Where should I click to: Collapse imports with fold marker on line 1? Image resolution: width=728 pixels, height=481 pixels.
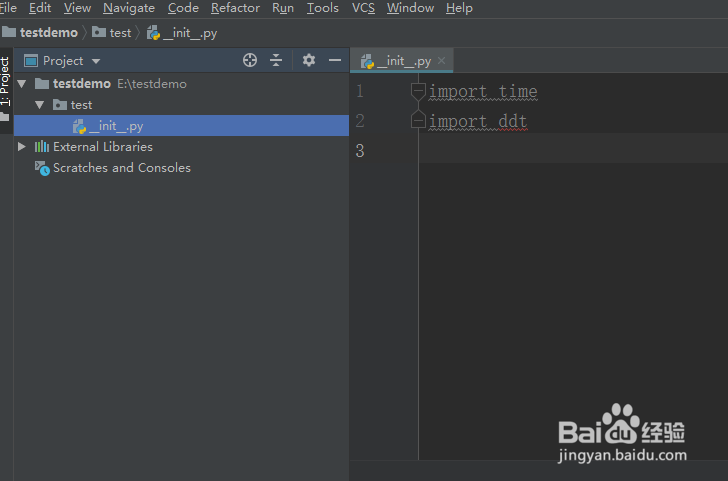tap(418, 91)
